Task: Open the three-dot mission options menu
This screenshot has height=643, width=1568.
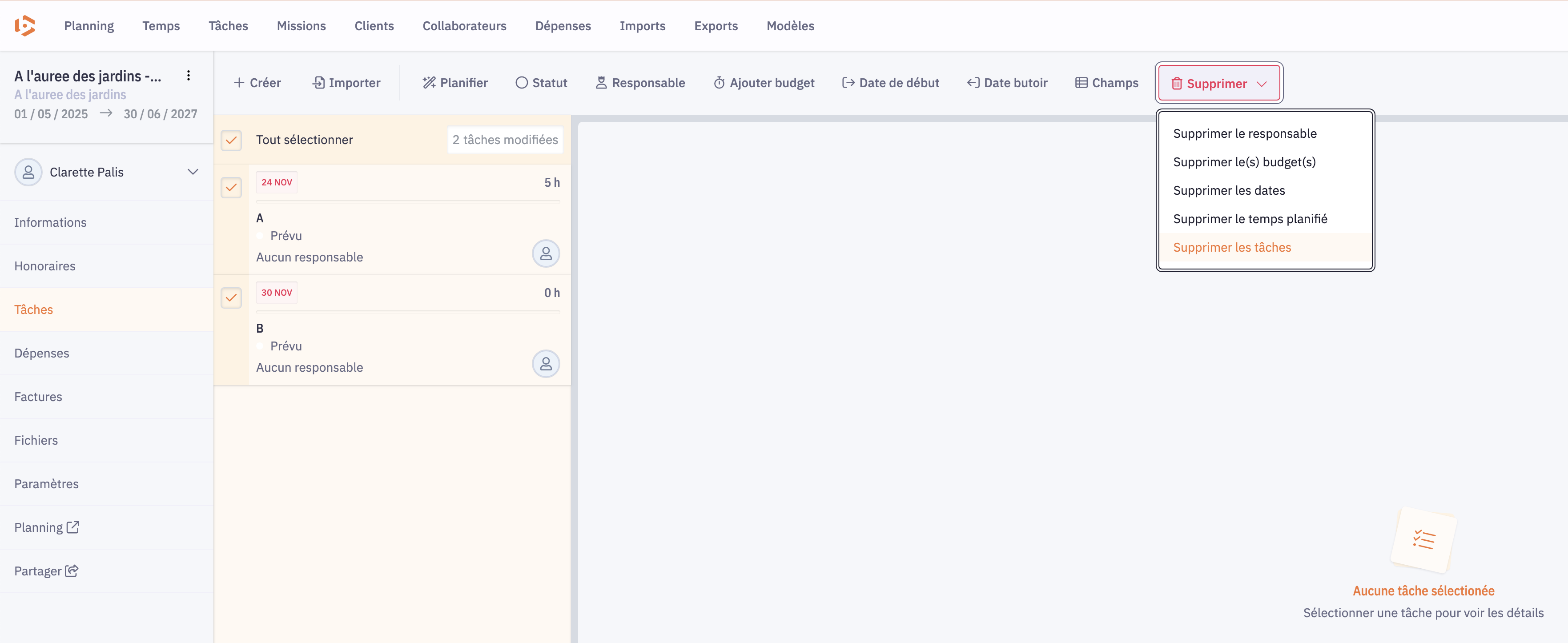Action: pos(188,76)
